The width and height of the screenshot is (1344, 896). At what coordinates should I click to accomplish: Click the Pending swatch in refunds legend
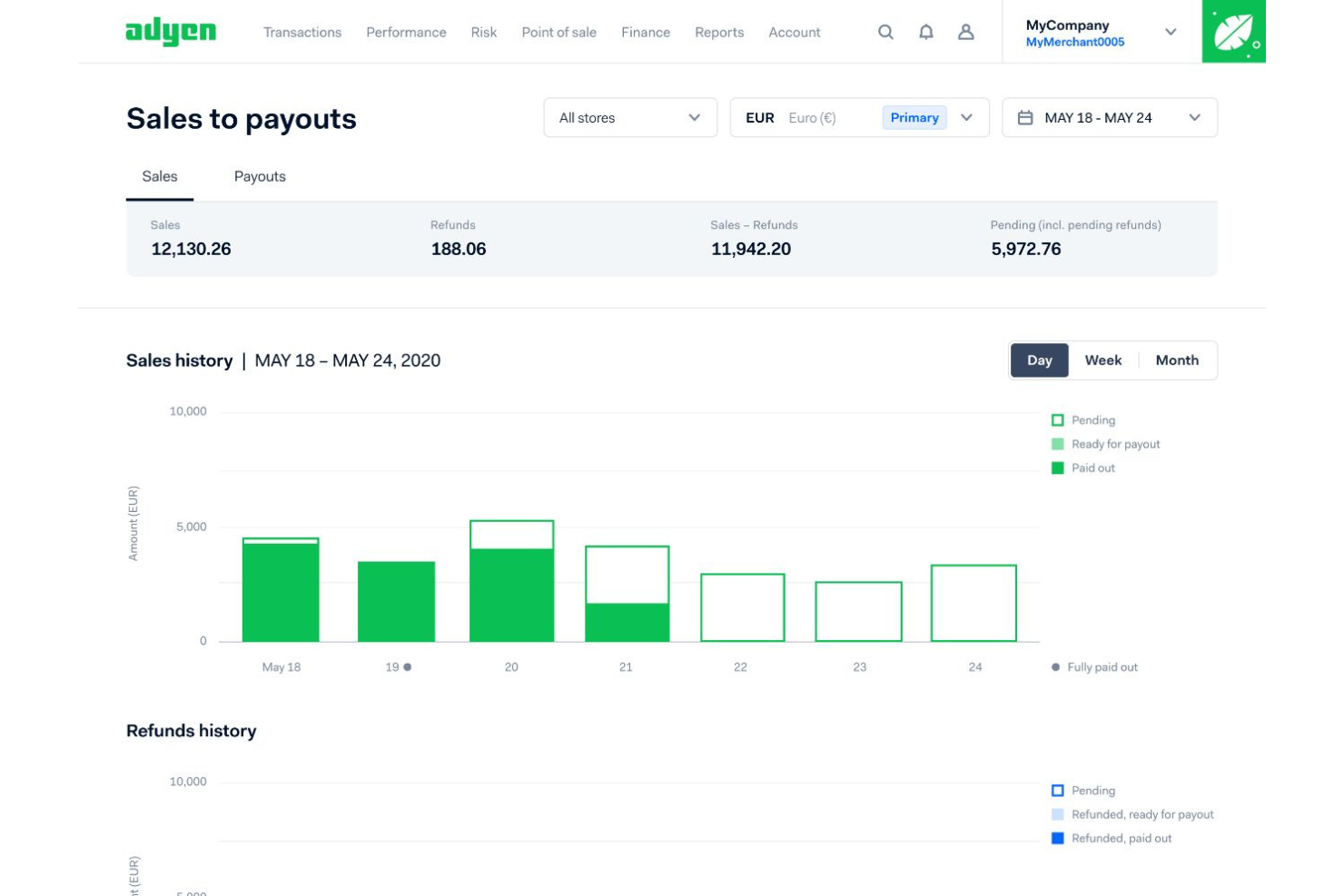point(1057,791)
